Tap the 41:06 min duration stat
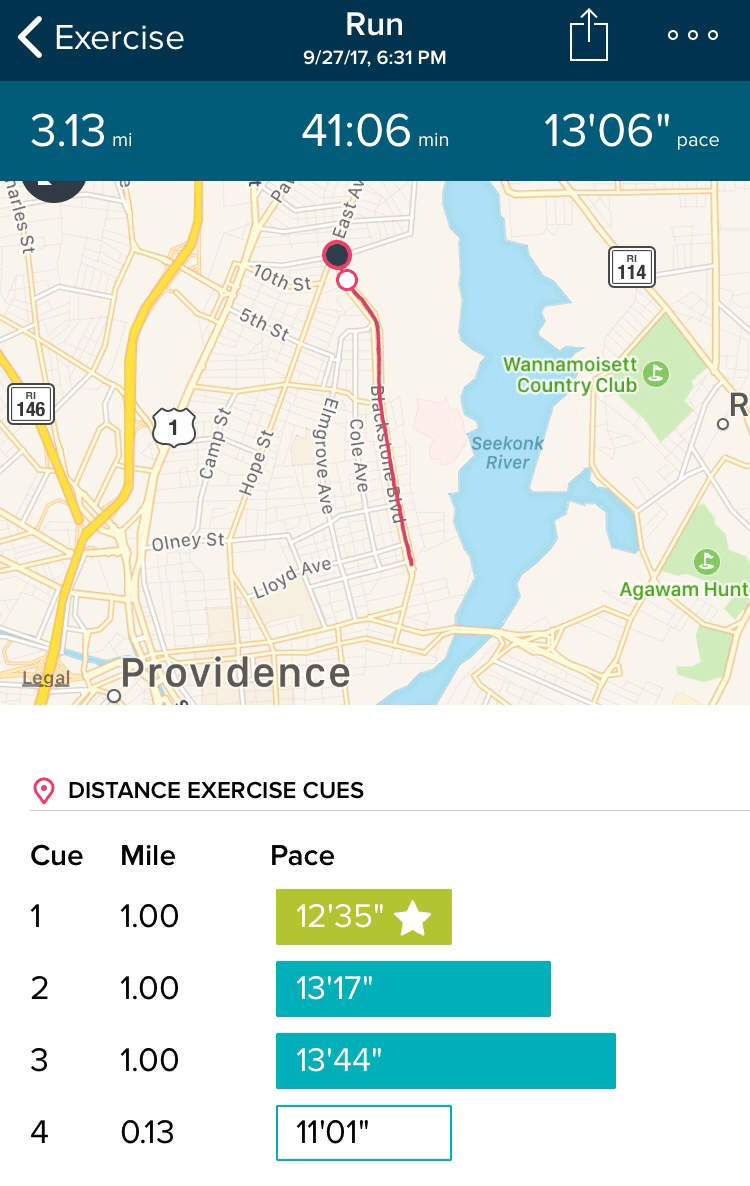The width and height of the screenshot is (750, 1186). point(375,131)
